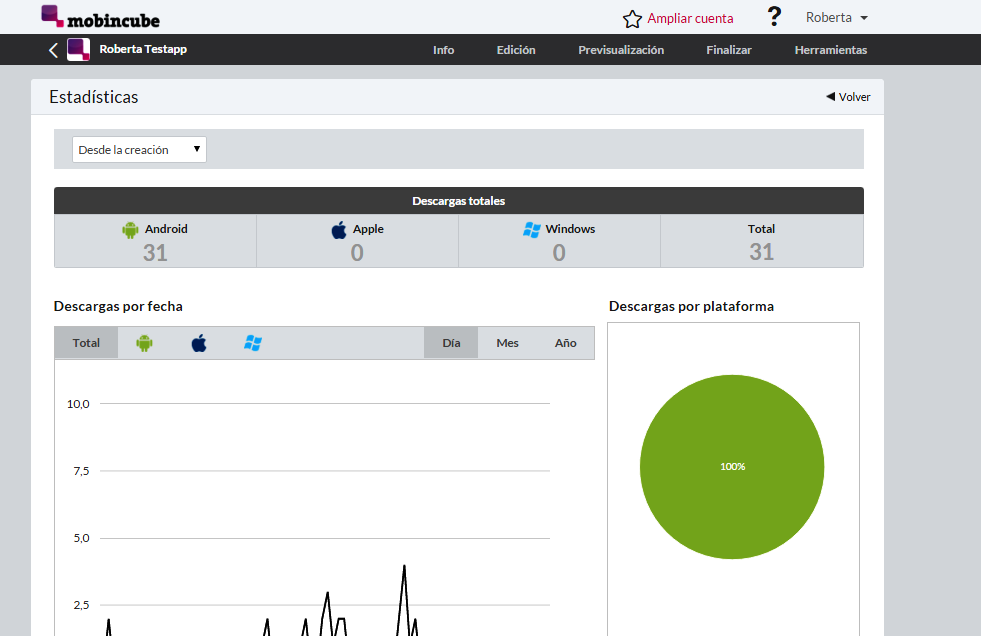Click the 100% label in pie chart

click(x=733, y=467)
